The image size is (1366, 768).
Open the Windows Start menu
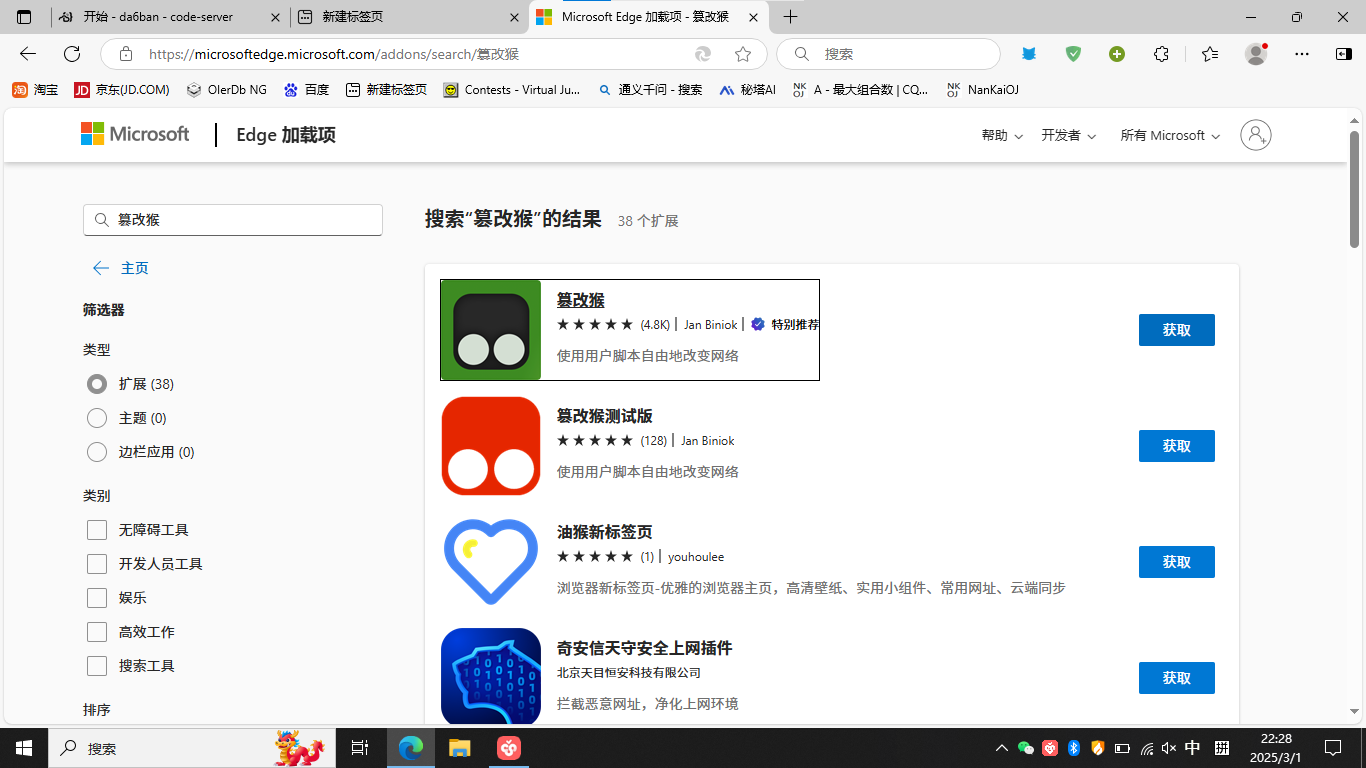click(x=24, y=748)
